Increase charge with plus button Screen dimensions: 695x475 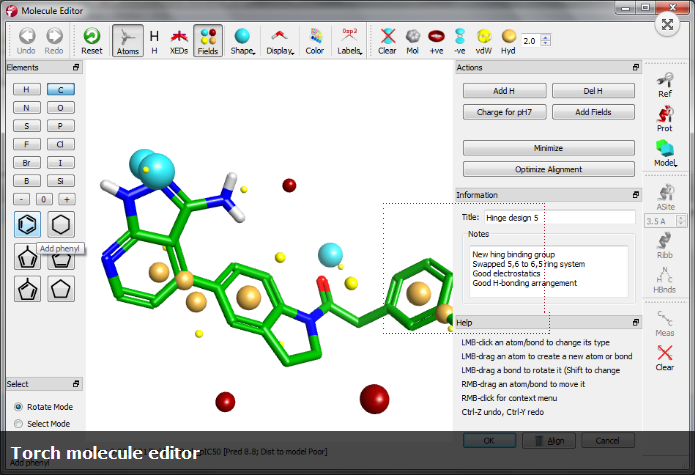[x=67, y=199]
